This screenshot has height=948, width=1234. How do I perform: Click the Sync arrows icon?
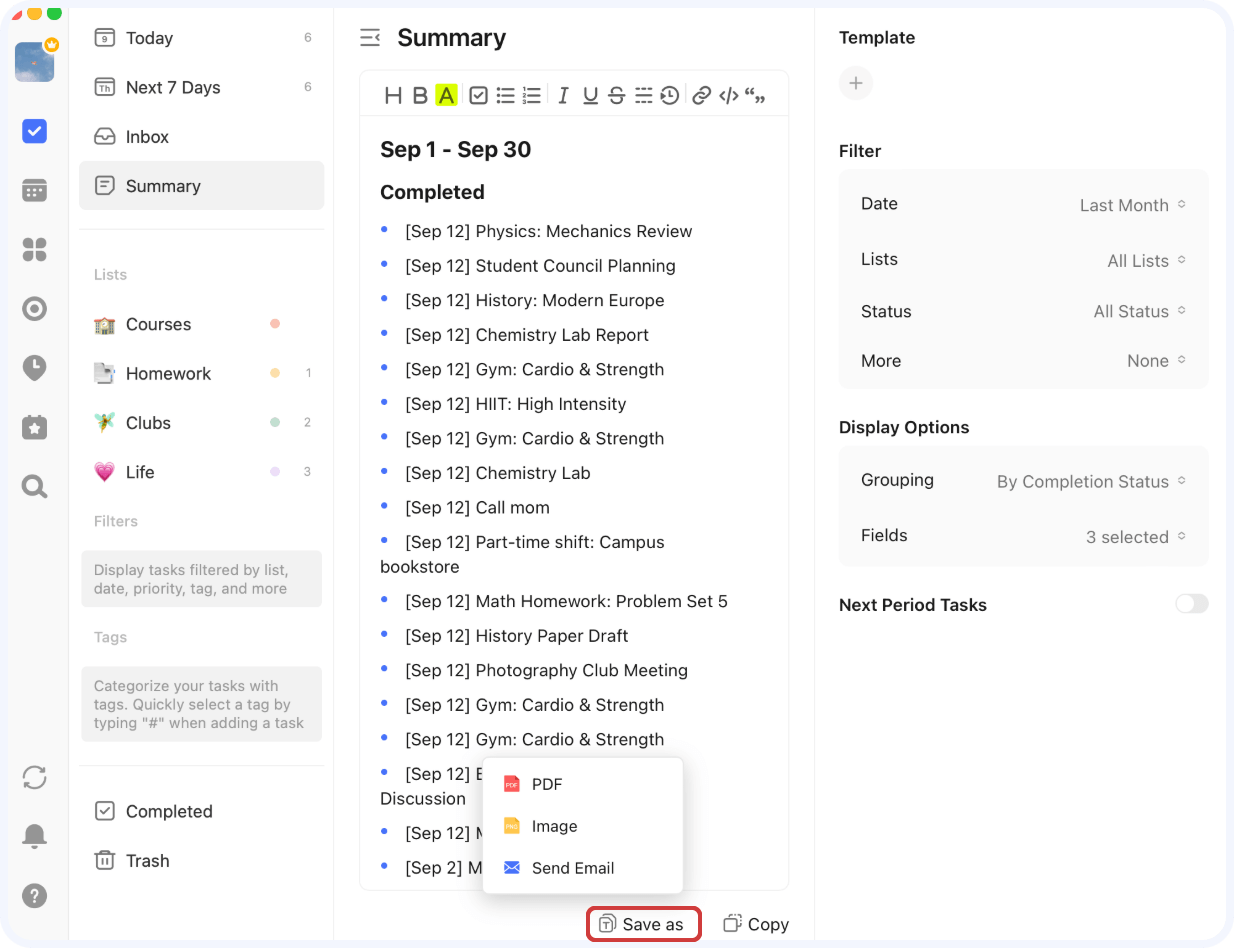pos(34,777)
